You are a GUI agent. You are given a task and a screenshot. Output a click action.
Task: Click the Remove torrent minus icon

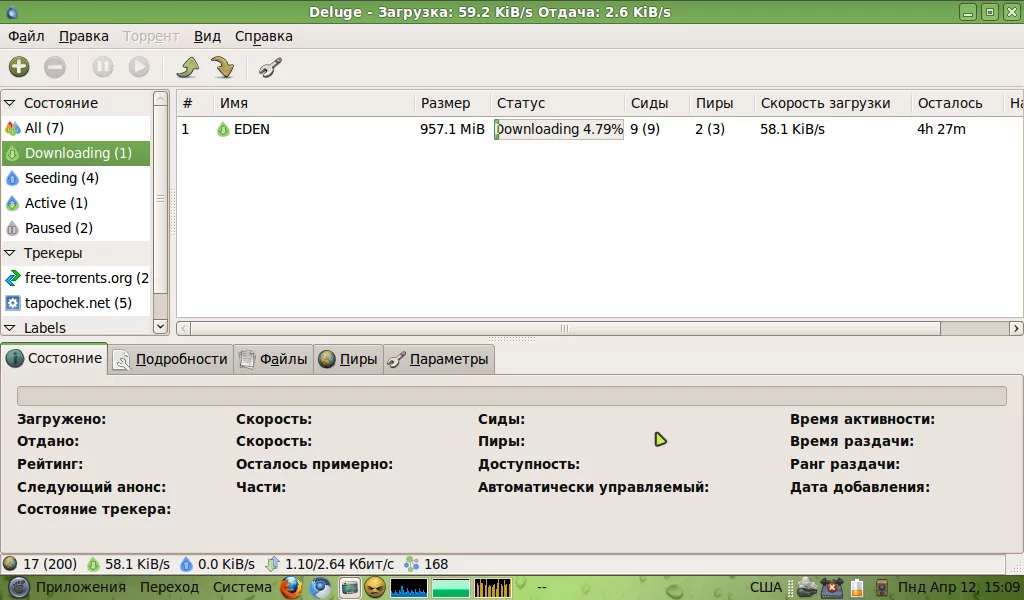coord(55,67)
